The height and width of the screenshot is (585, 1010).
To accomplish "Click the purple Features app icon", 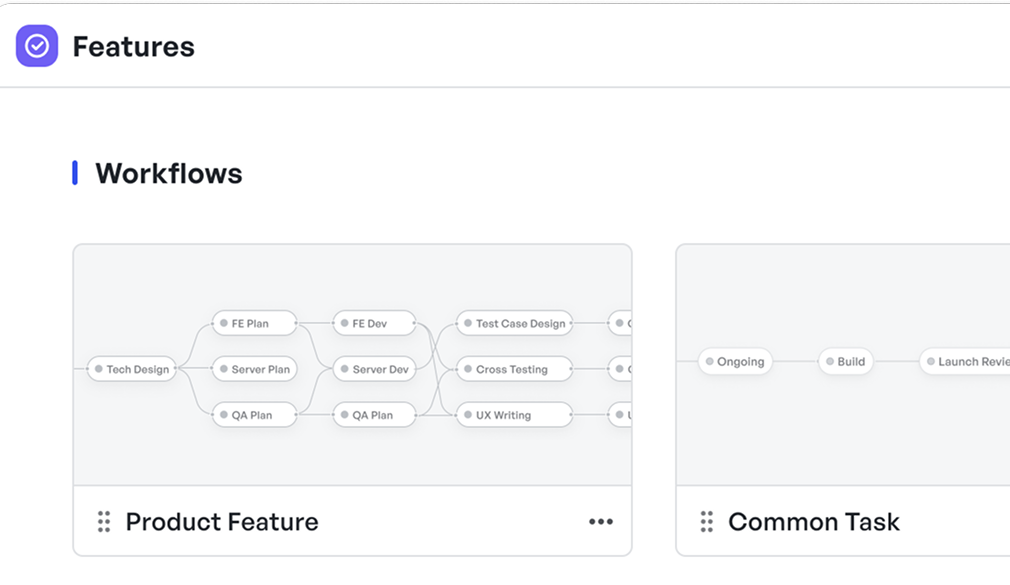I will pos(36,46).
